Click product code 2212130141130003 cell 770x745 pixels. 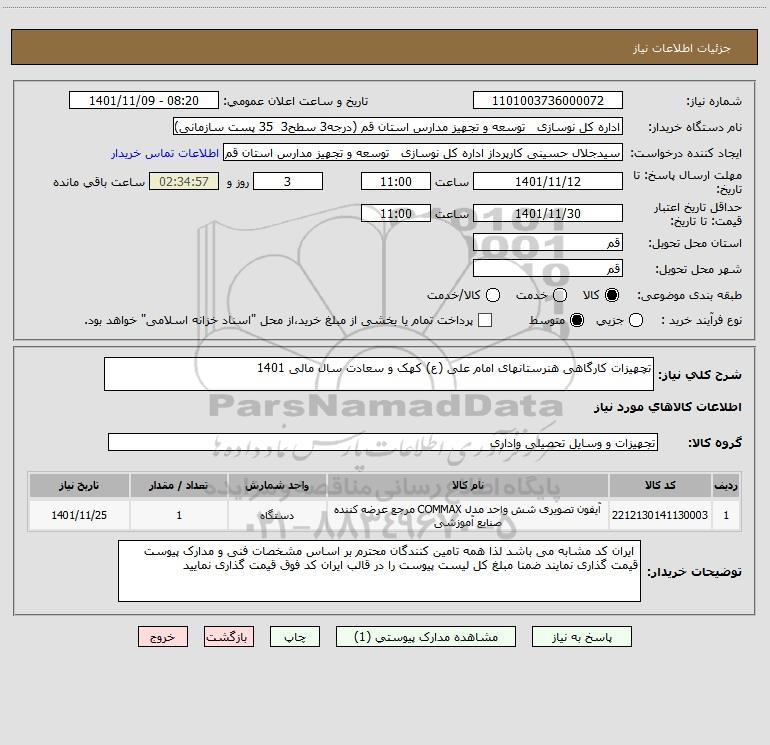pos(660,515)
